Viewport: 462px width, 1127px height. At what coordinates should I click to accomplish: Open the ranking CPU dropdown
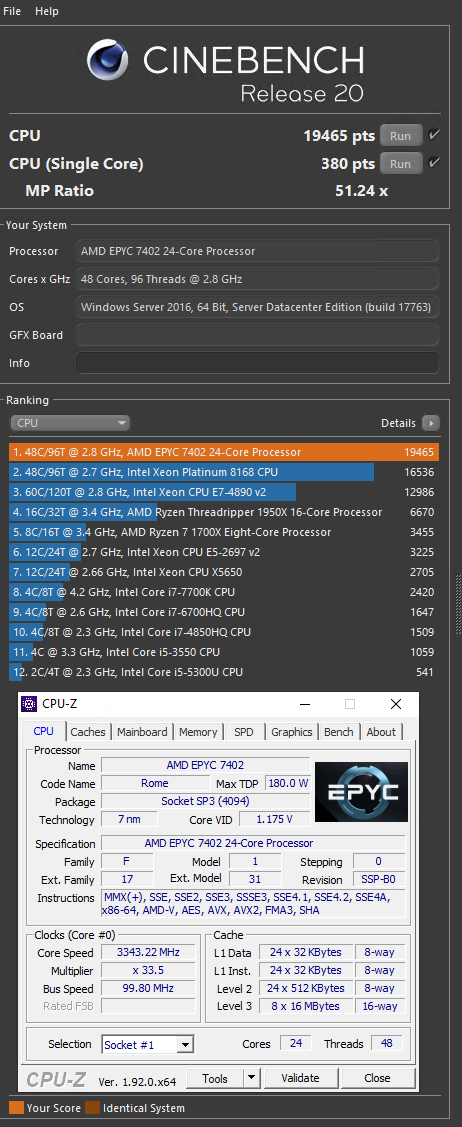[x=70, y=423]
